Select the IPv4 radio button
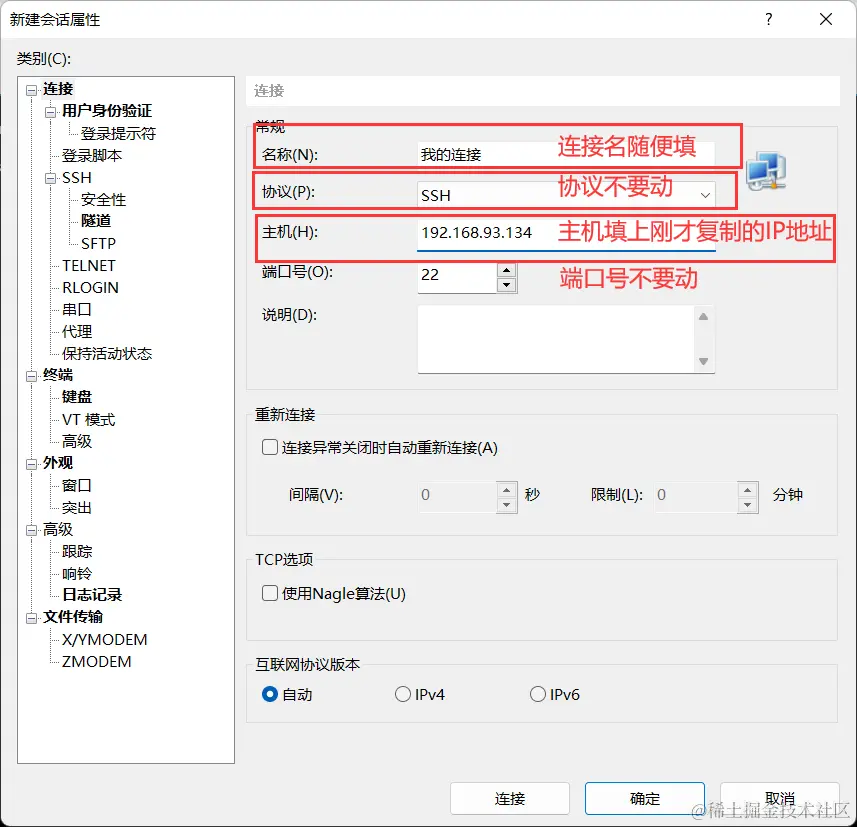This screenshot has width=857, height=827. point(403,694)
